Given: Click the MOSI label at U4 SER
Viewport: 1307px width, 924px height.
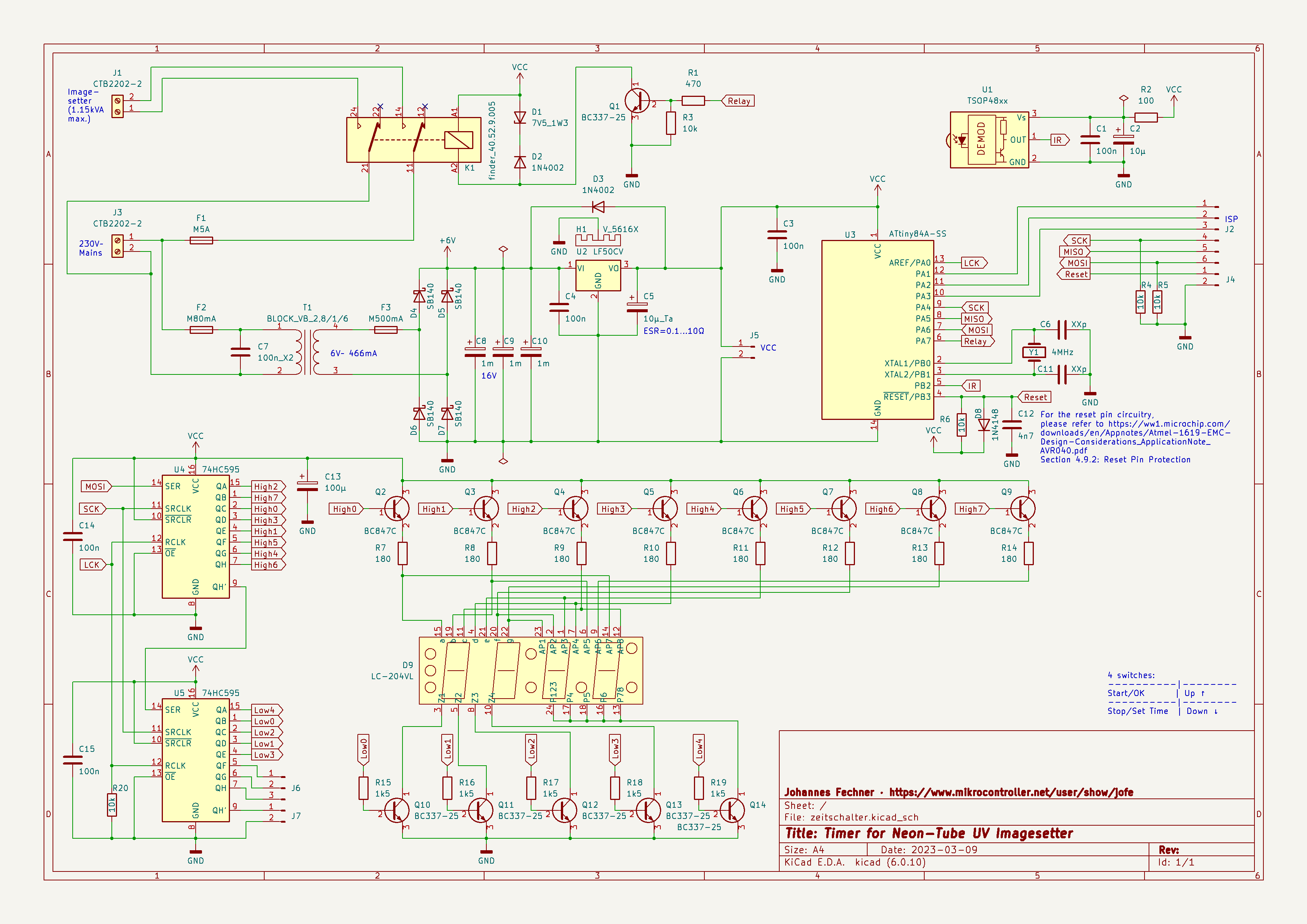Looking at the screenshot, I should 96,487.
